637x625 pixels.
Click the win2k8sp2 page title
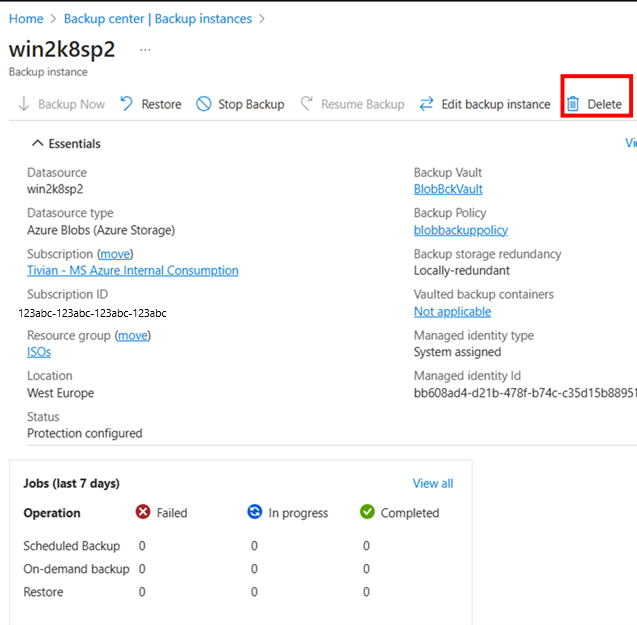pos(62,50)
